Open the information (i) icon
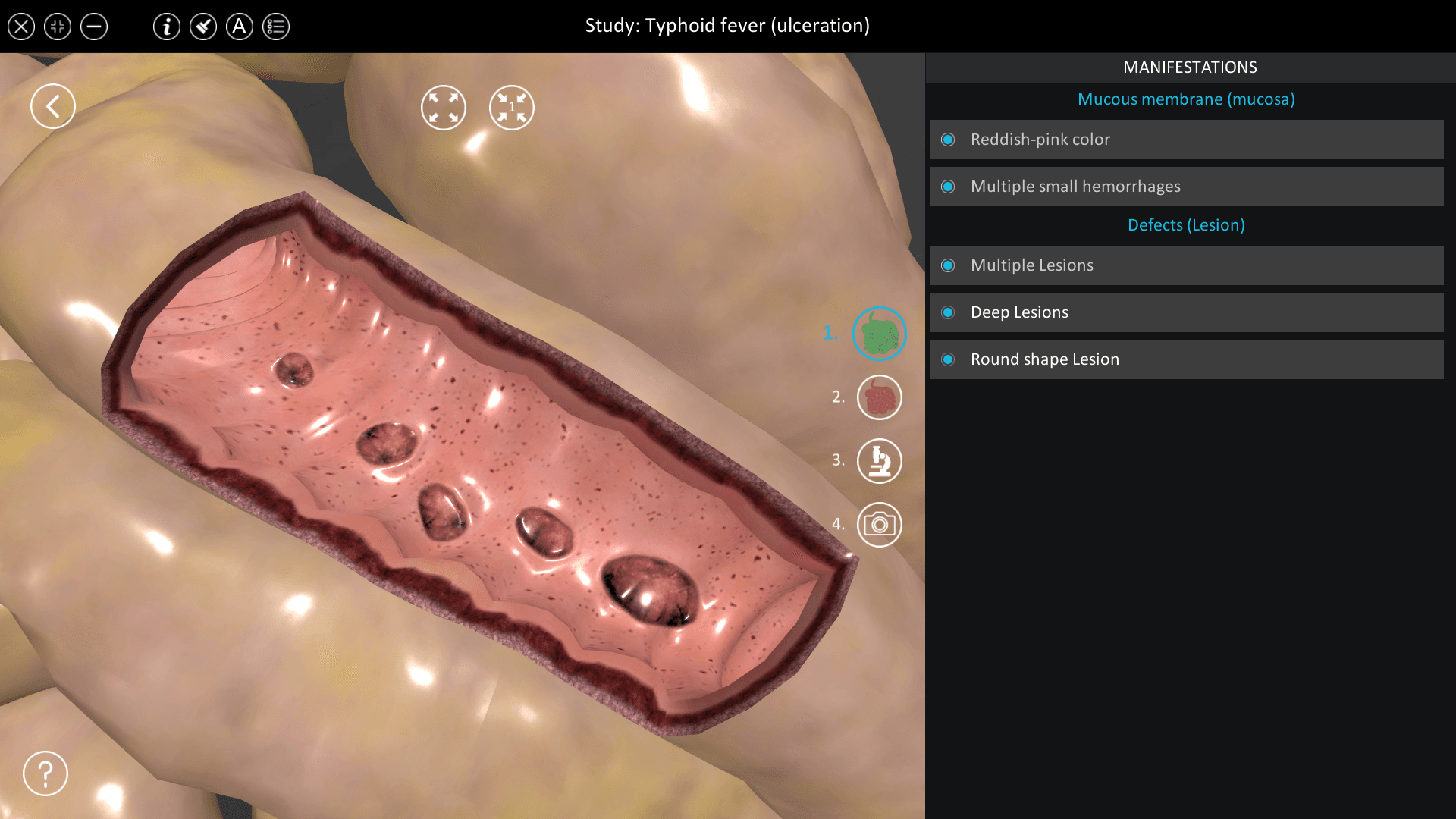Screen dimensions: 1456x819 click(x=167, y=27)
